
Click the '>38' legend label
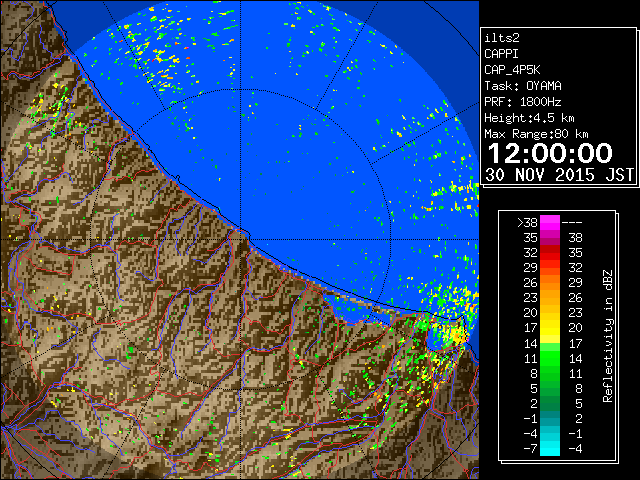tap(527, 222)
